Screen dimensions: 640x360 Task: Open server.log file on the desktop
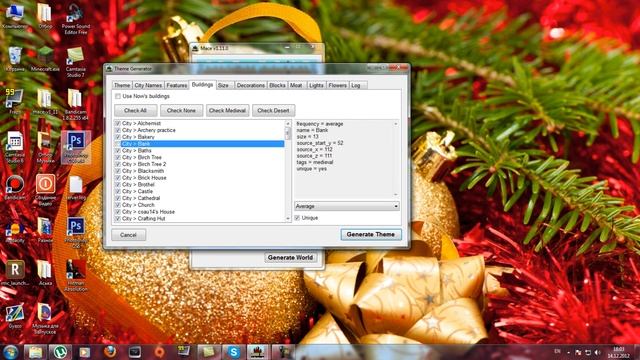[76, 188]
